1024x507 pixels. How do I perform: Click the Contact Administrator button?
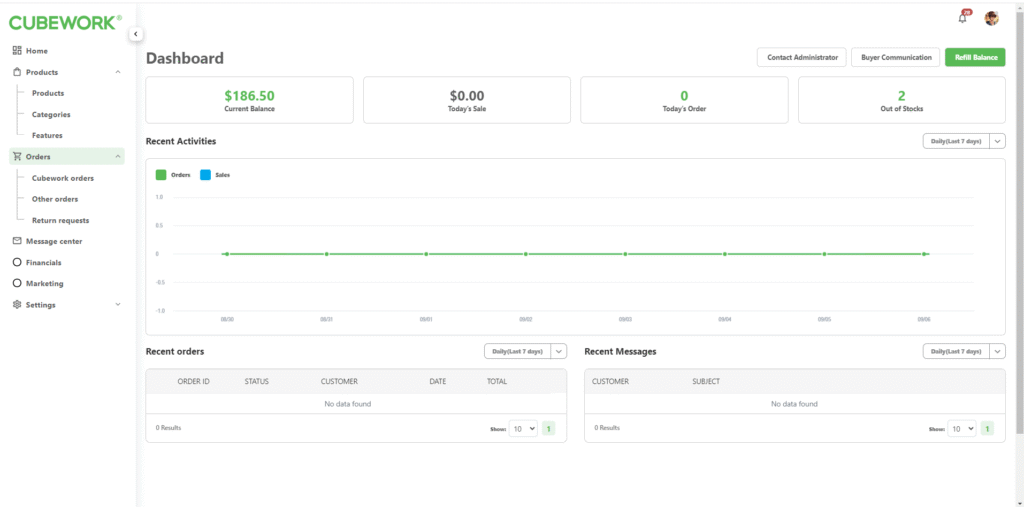point(802,58)
